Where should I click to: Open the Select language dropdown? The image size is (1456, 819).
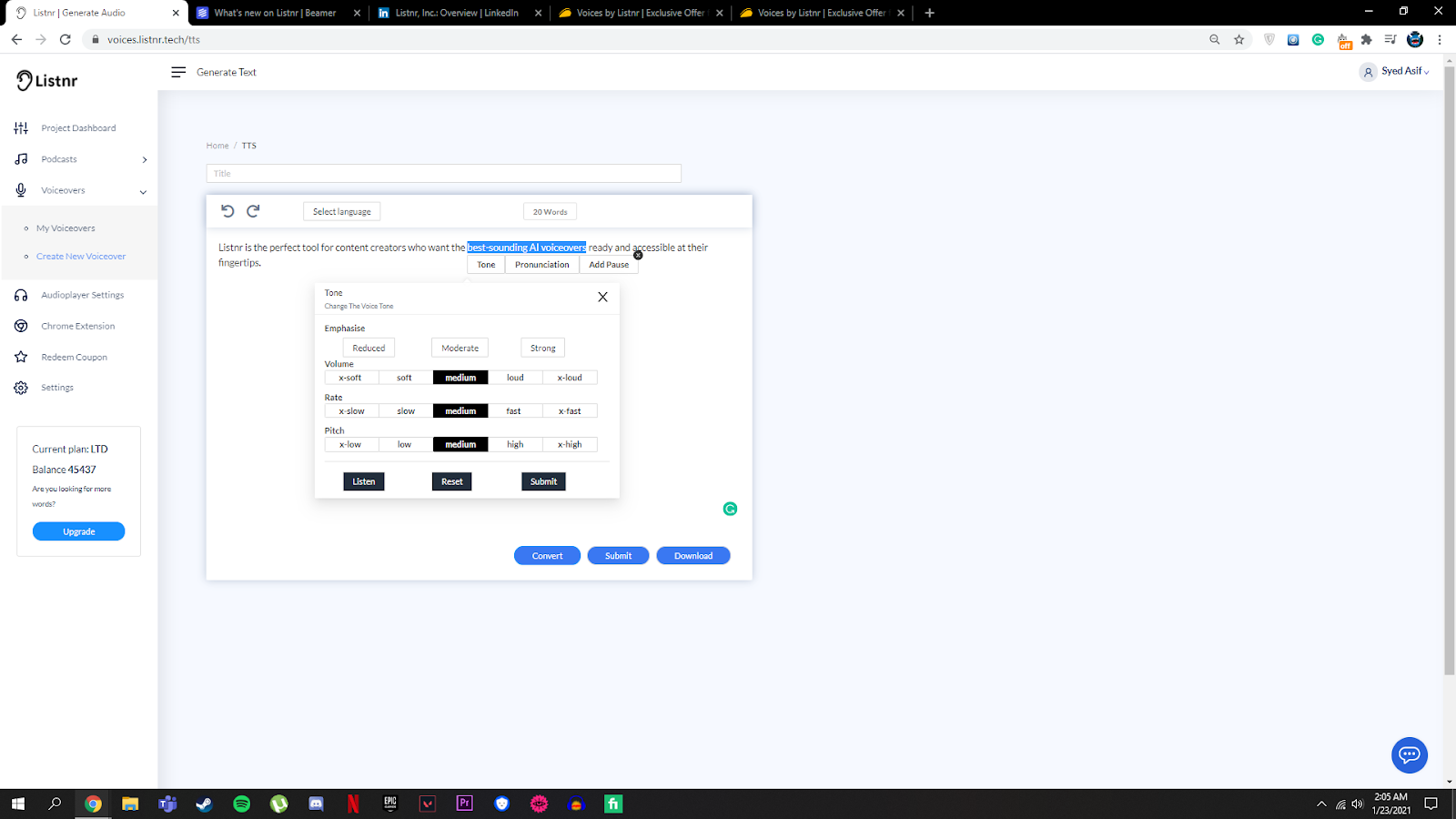point(342,212)
